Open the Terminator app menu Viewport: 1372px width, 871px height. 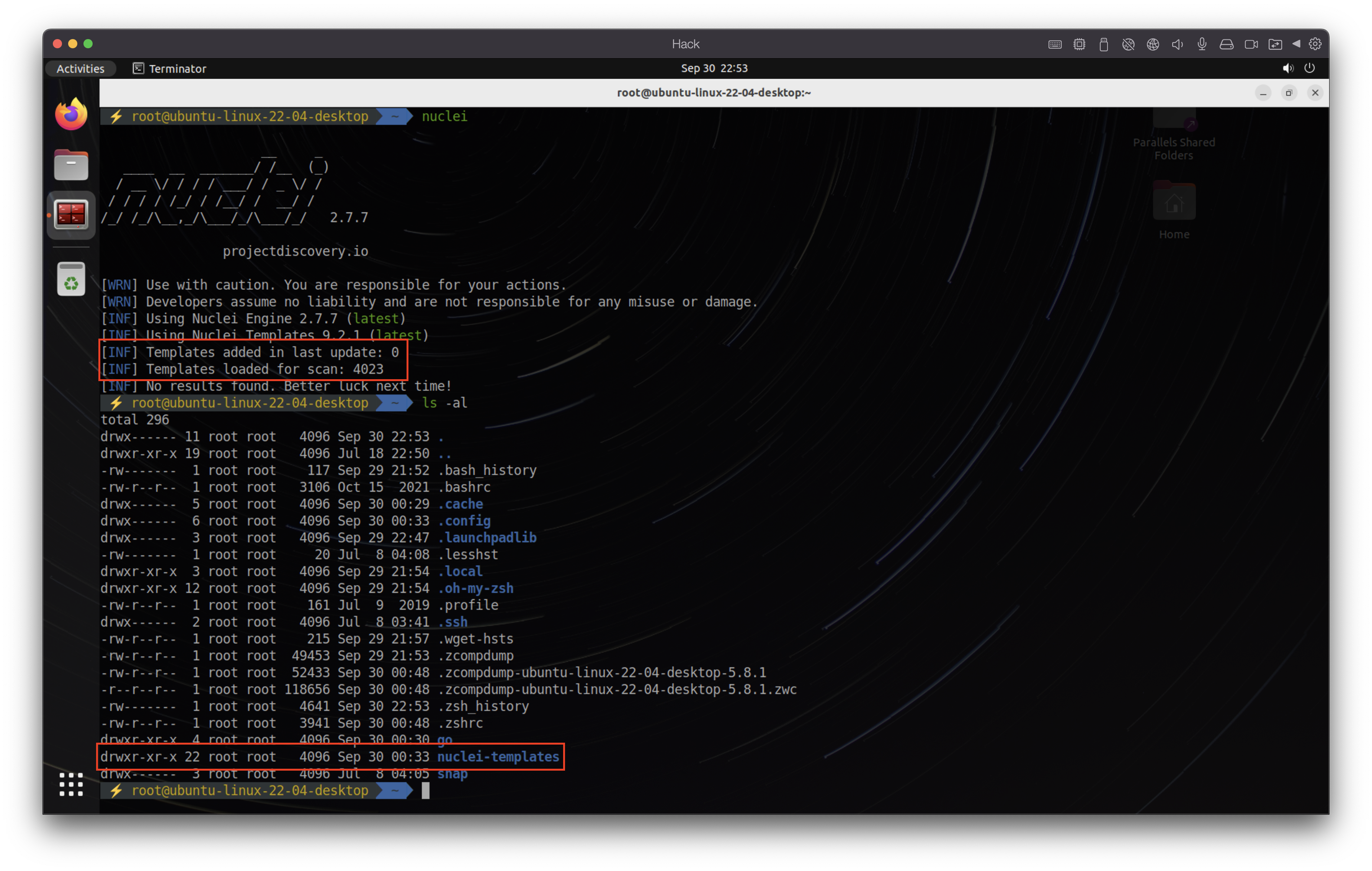pos(170,69)
